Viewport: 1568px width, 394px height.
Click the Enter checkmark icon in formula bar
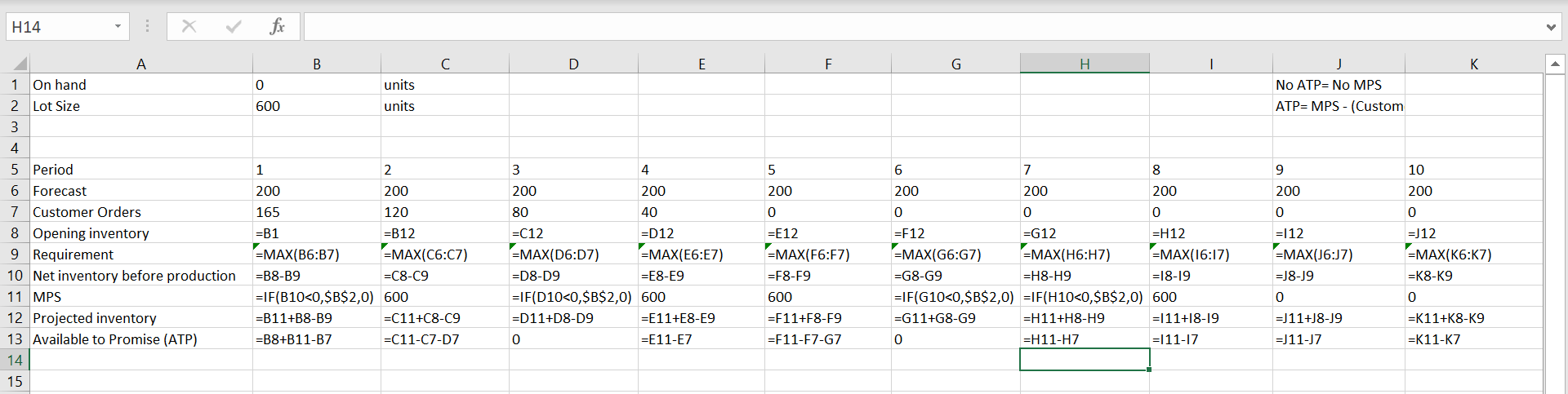pyautogui.click(x=234, y=27)
